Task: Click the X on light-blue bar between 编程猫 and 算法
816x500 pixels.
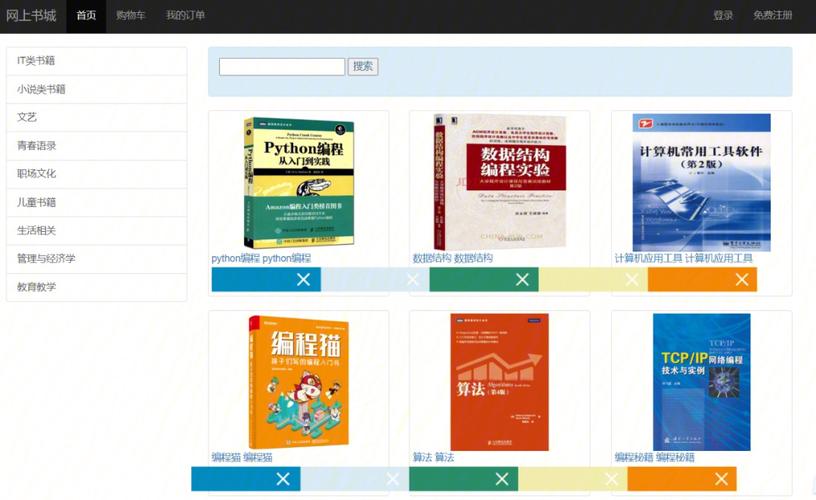Action: (x=393, y=479)
